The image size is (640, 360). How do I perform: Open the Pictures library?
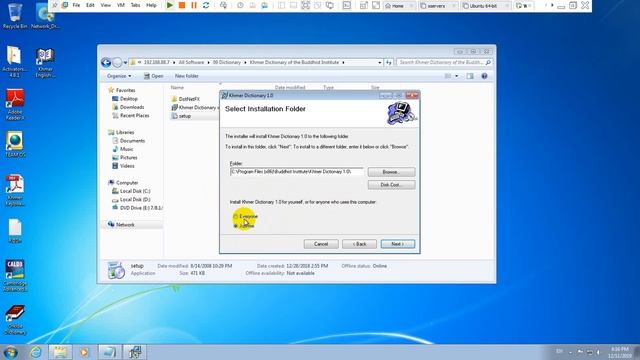pos(125,158)
